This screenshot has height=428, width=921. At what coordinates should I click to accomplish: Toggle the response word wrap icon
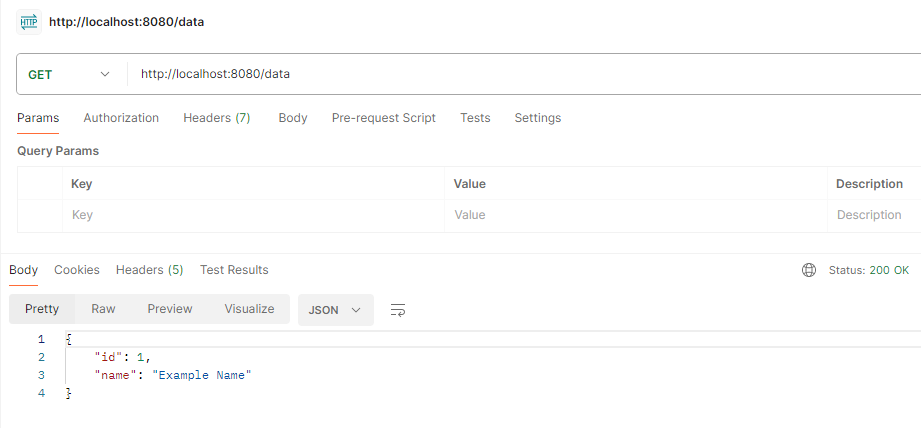[397, 310]
